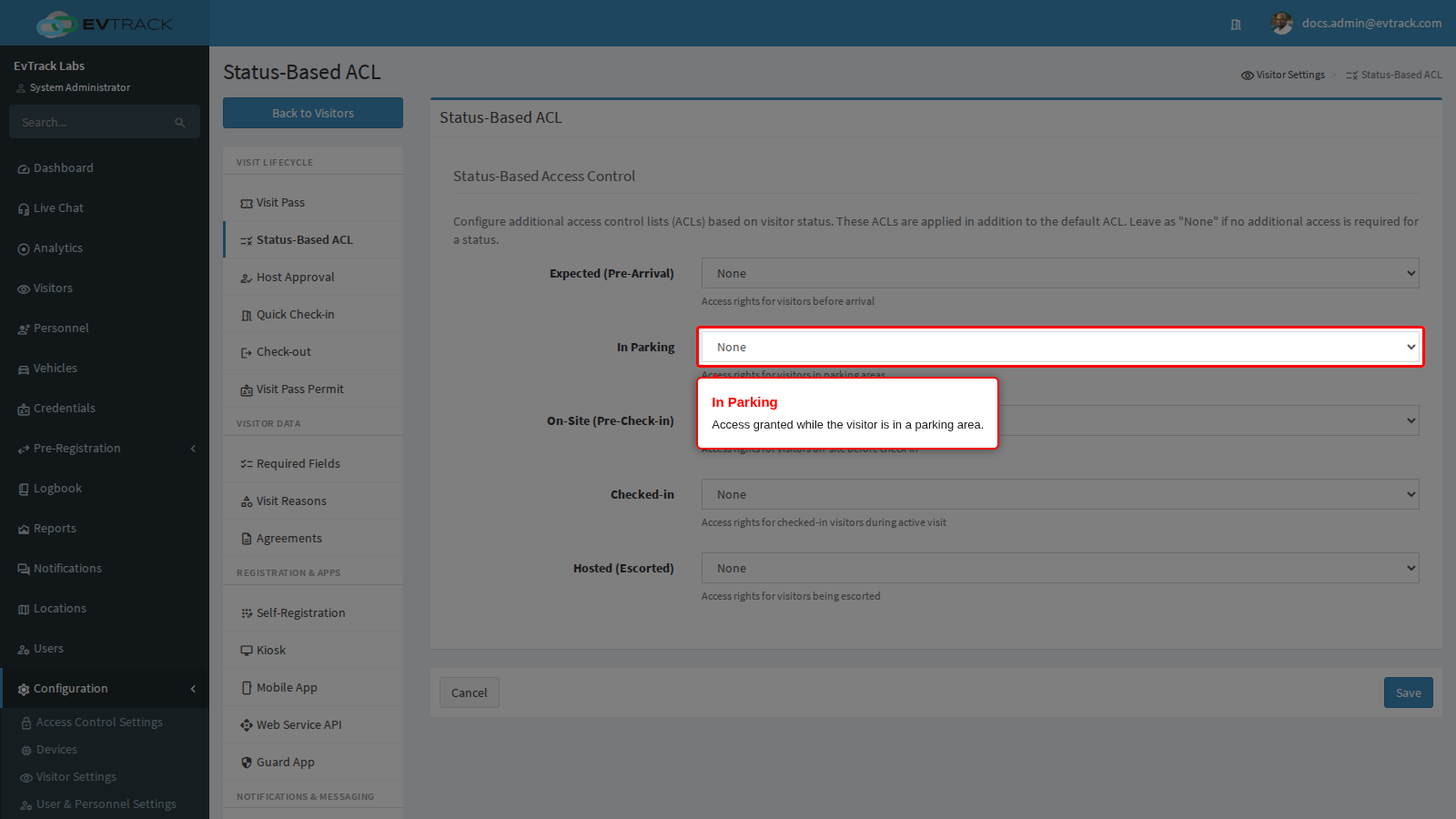Click the Save button
Screen dimensions: 1456x819
click(1409, 693)
